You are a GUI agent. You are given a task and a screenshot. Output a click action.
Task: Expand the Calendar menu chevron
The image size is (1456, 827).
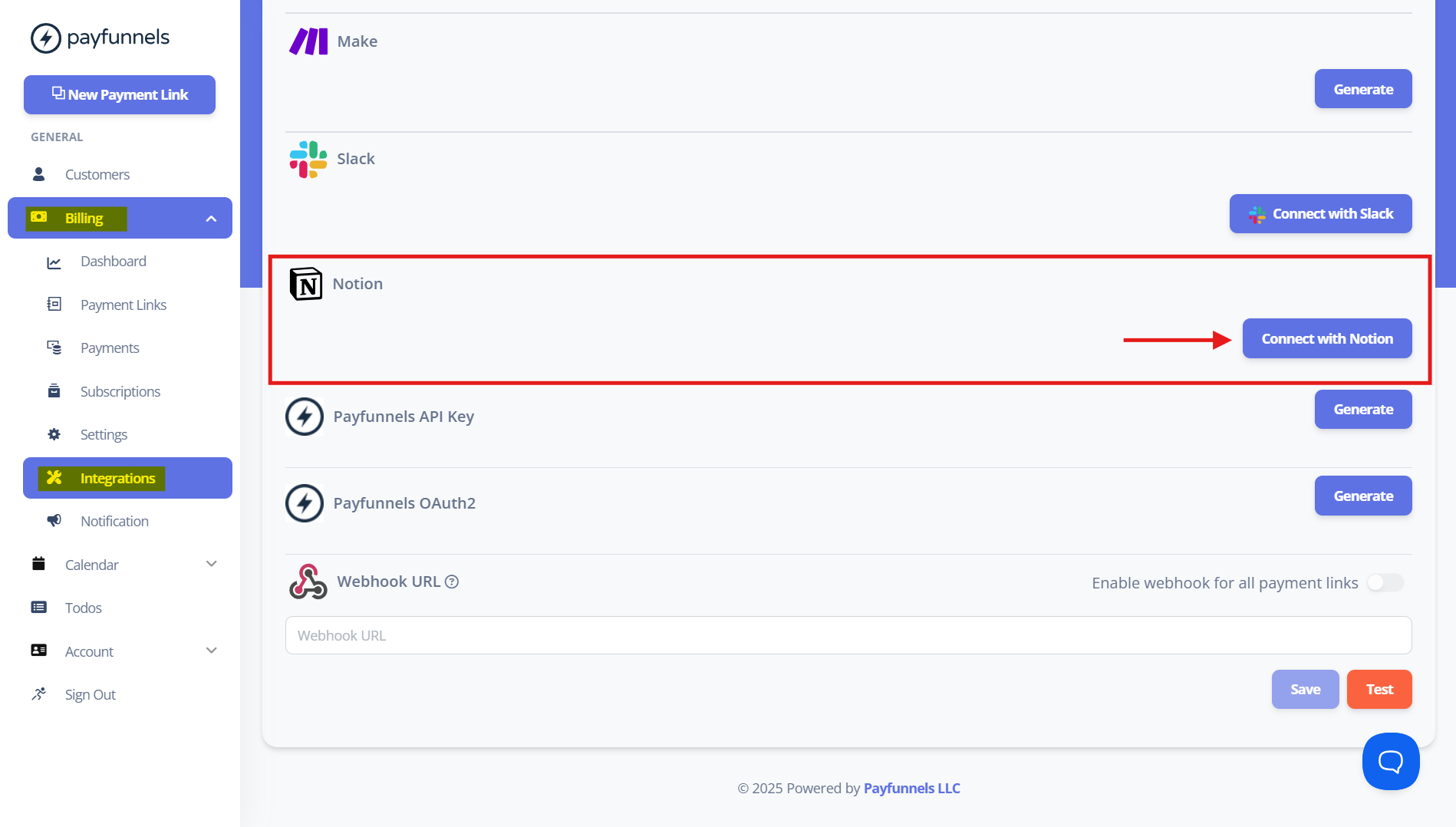(212, 564)
